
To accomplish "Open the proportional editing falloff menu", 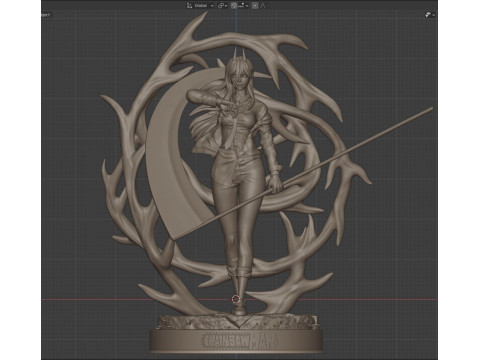I will [263, 6].
